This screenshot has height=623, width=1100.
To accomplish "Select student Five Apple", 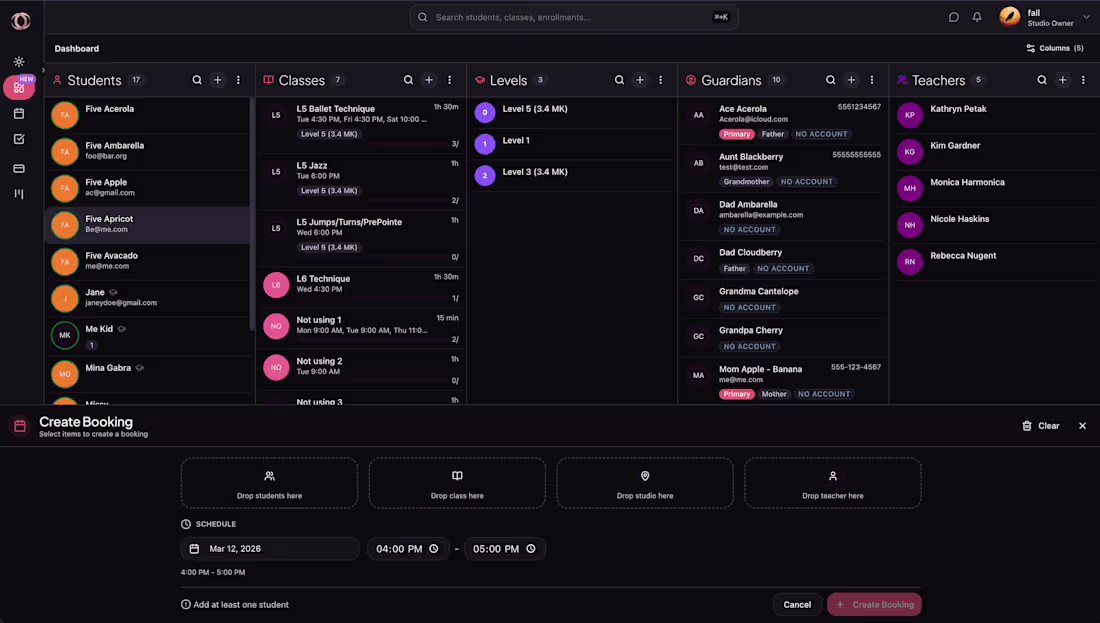I will (x=148, y=188).
